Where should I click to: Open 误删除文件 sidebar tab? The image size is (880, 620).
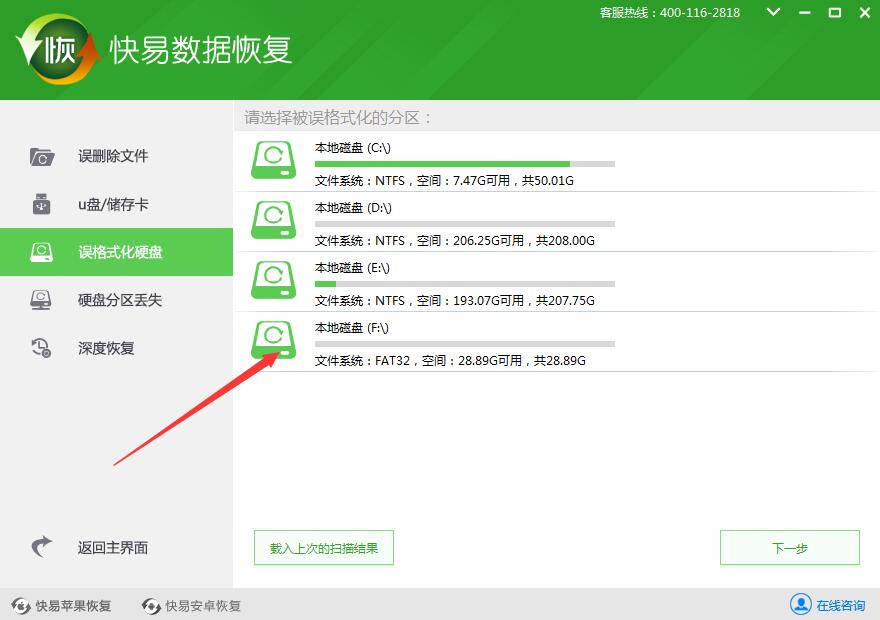click(x=113, y=156)
